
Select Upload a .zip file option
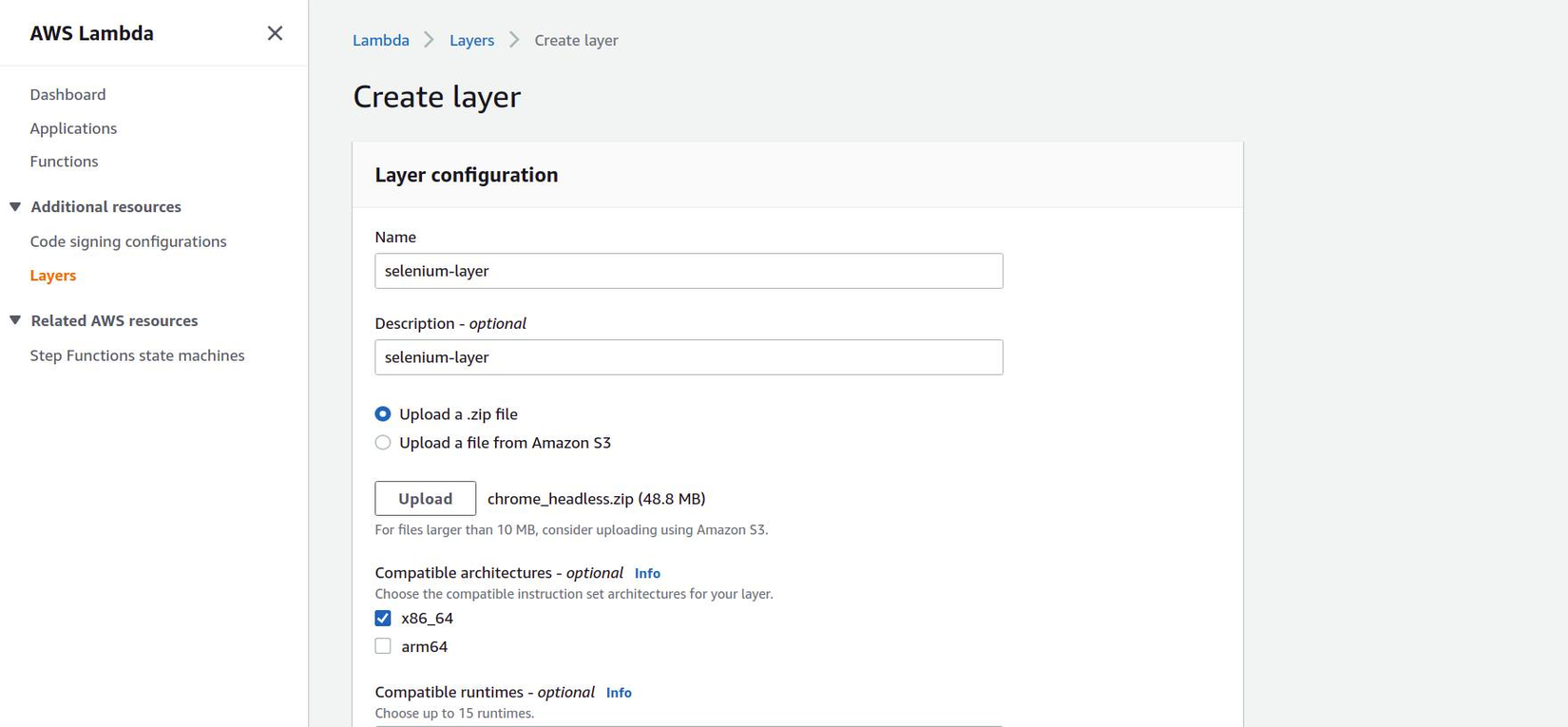click(383, 414)
